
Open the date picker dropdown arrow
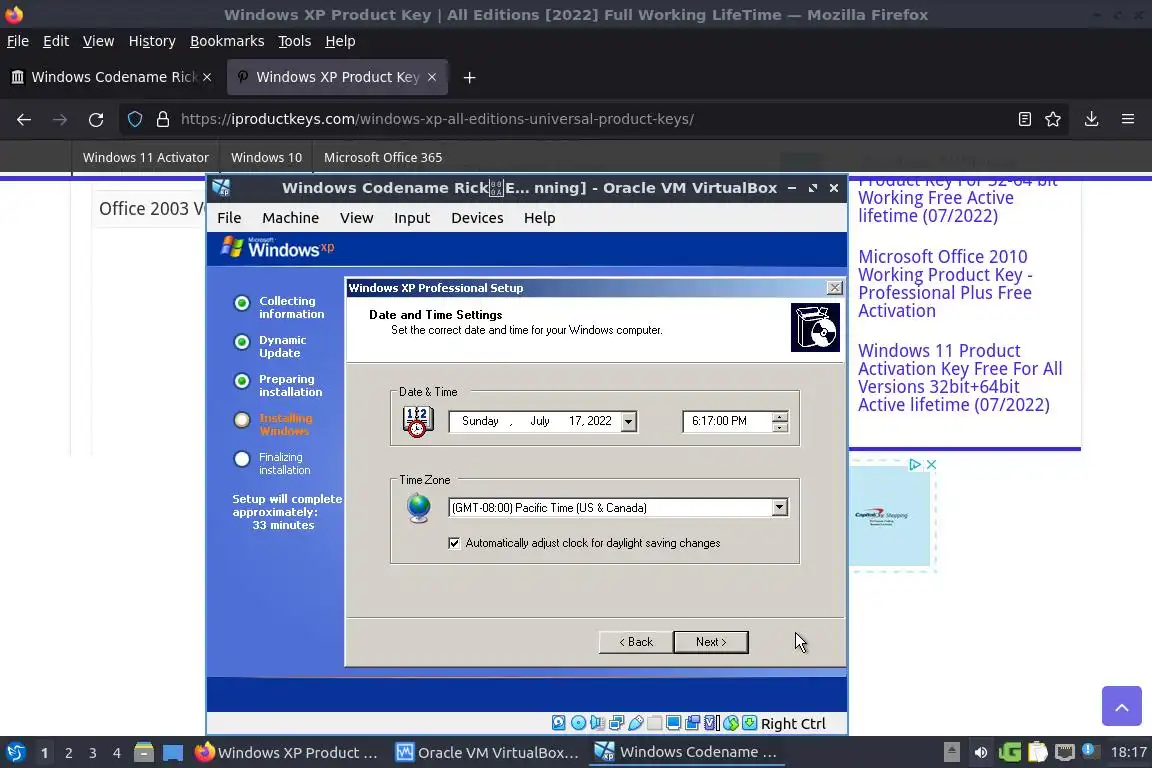coord(628,421)
